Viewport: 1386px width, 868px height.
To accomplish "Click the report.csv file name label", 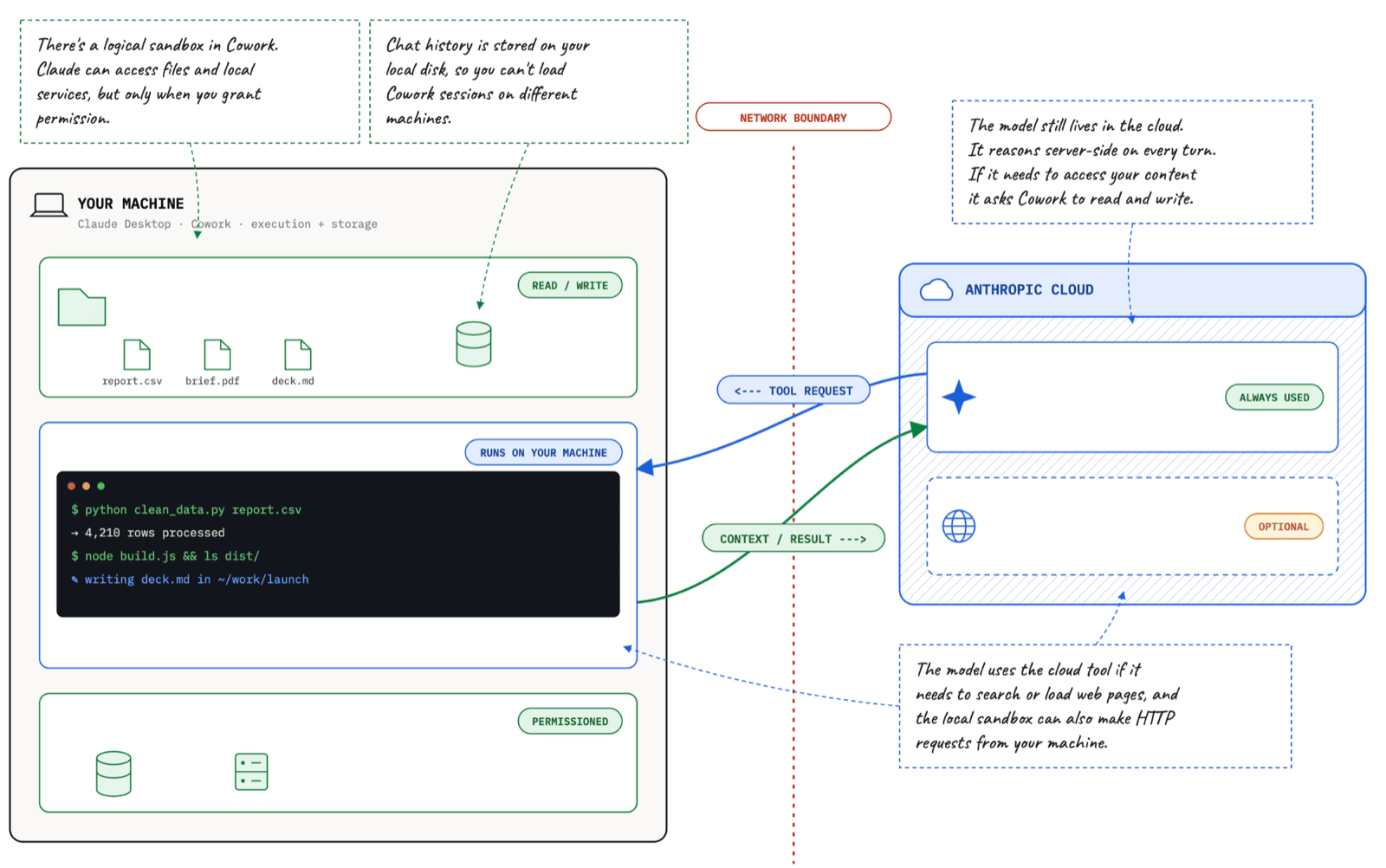I will pyautogui.click(x=132, y=381).
